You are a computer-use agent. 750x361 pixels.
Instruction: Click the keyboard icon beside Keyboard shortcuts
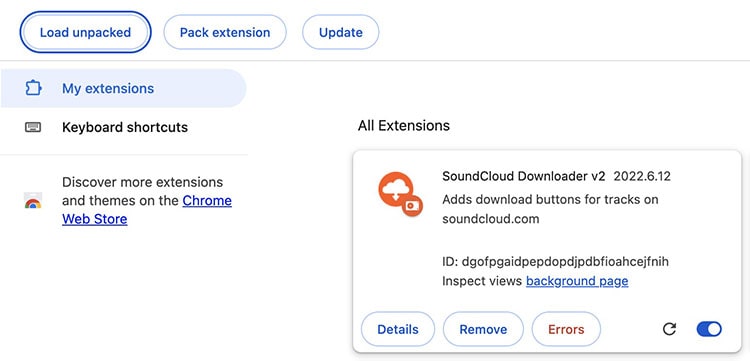(x=33, y=127)
